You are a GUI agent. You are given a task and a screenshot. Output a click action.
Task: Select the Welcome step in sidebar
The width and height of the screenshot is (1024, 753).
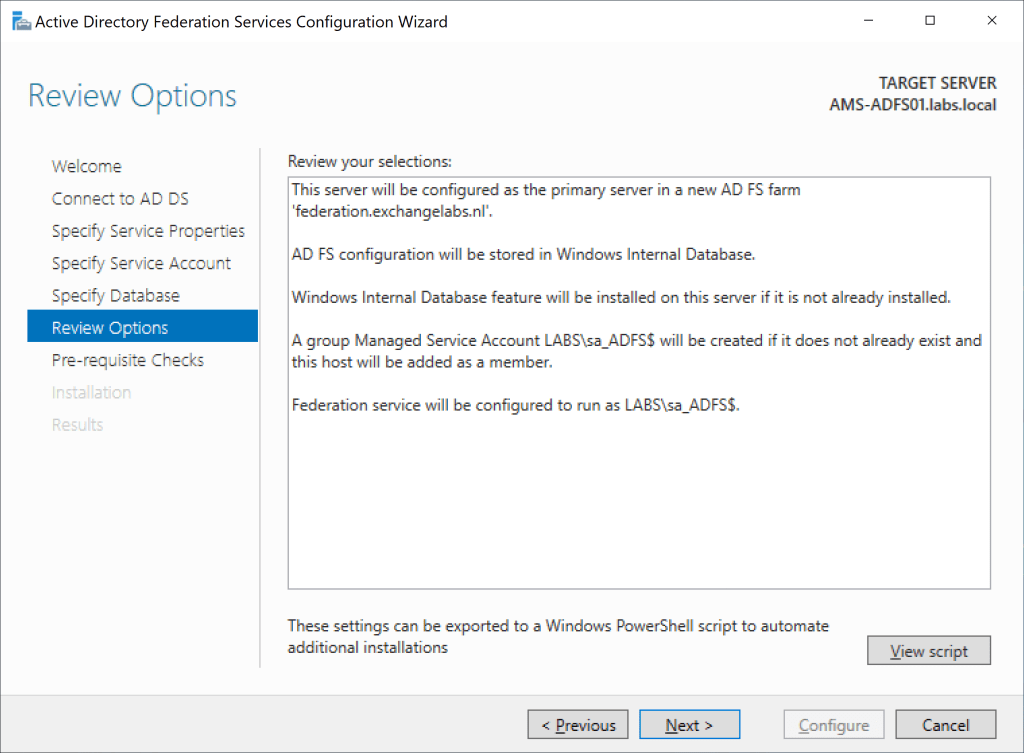pyautogui.click(x=86, y=166)
